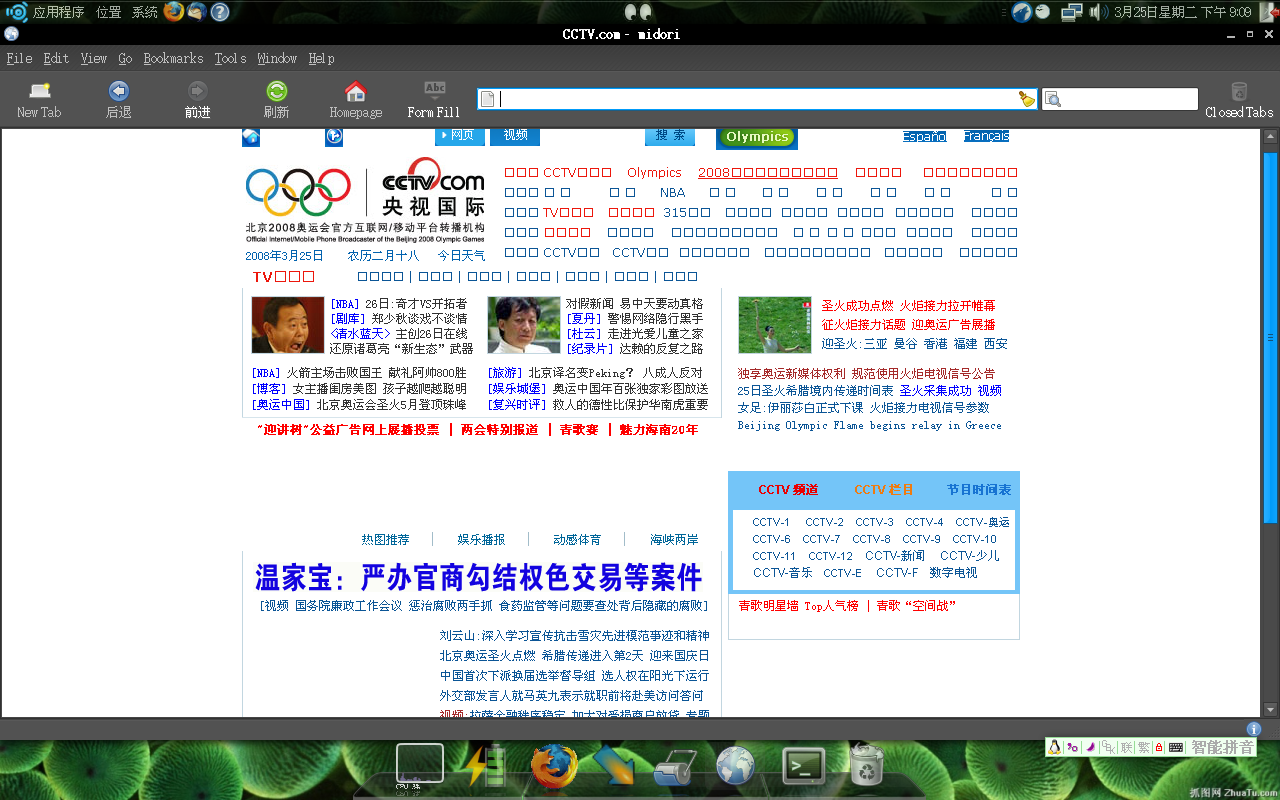The width and height of the screenshot is (1280, 800).
Task: Reload the page with 刷新
Action: tap(277, 100)
